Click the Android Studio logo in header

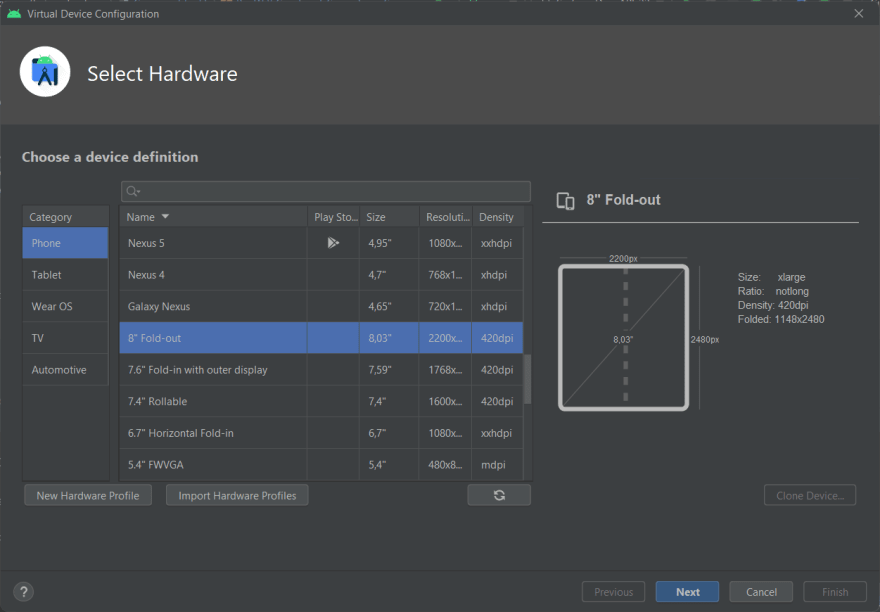click(x=45, y=72)
